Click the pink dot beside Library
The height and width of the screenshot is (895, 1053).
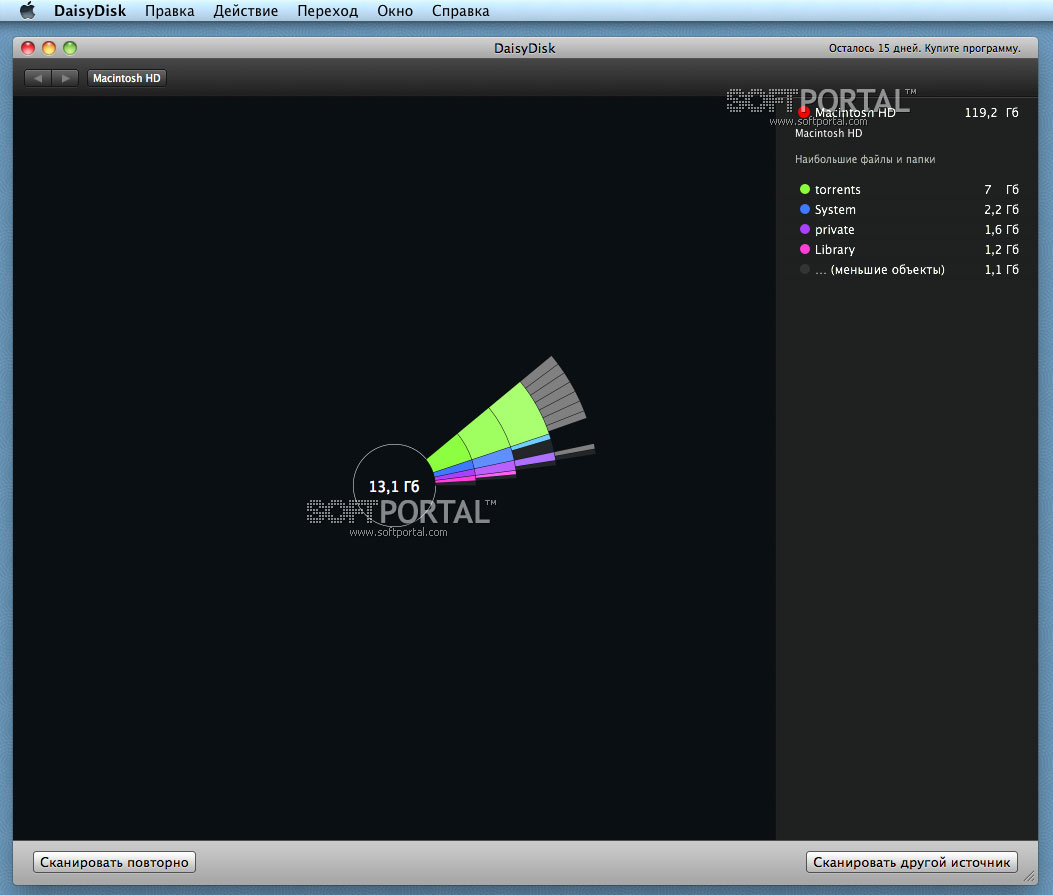tap(805, 249)
